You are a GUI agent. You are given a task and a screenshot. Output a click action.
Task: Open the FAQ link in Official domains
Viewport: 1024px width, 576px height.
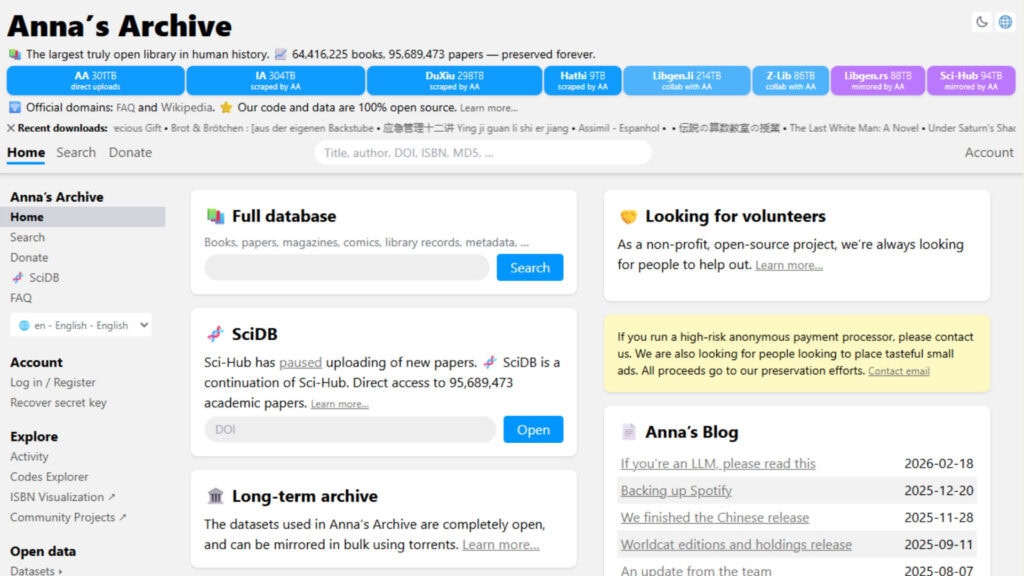[125, 108]
